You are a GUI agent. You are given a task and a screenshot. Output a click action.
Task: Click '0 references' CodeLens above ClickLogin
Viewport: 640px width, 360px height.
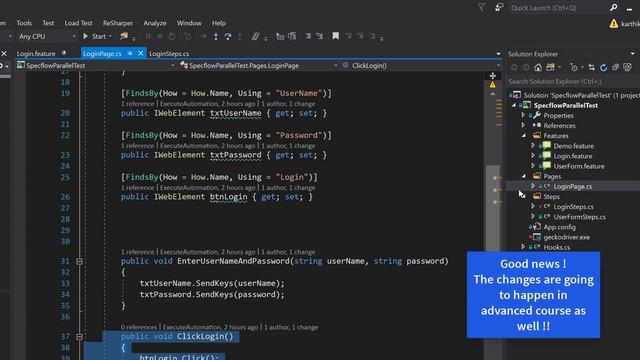[x=139, y=327]
